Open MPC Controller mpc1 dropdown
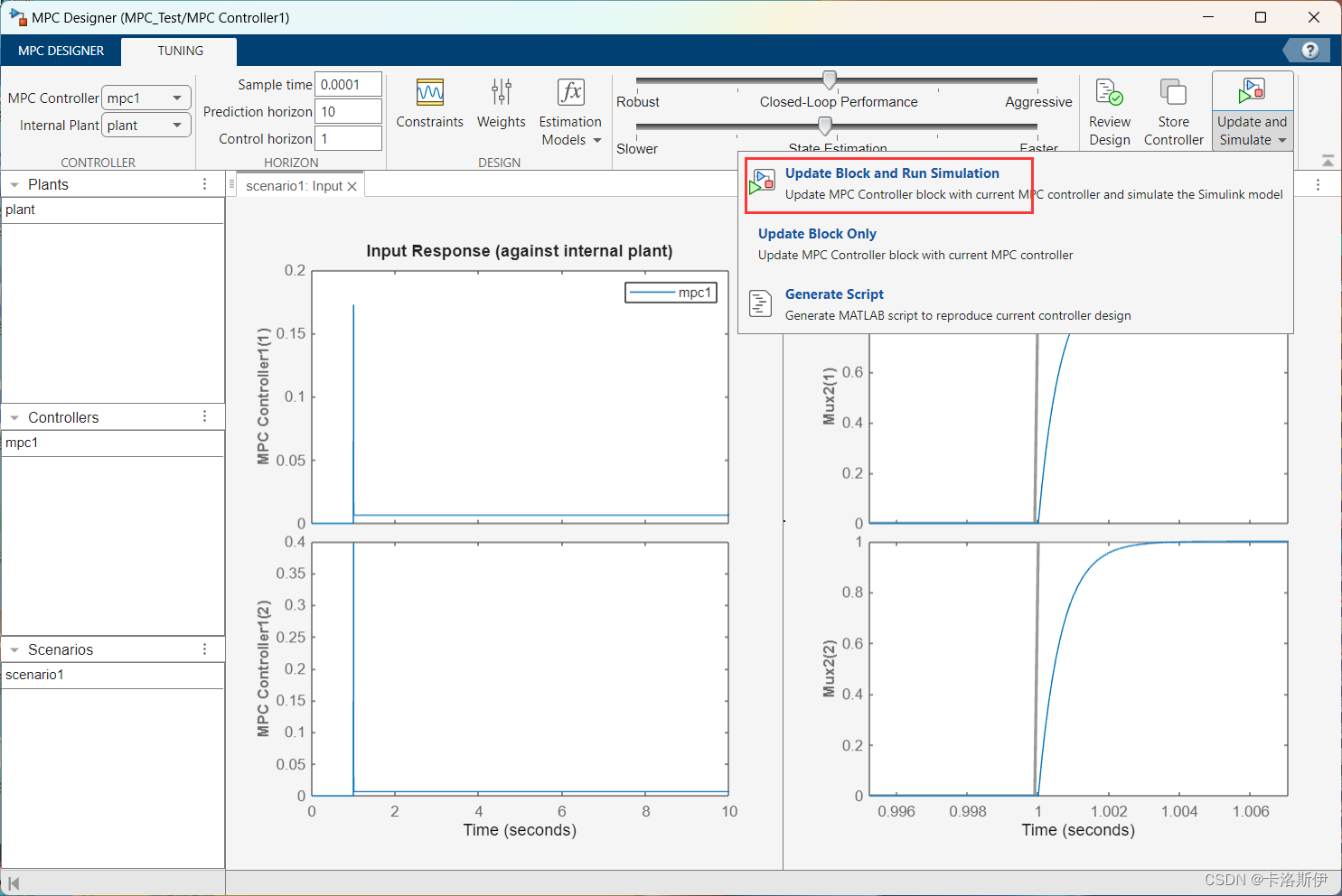 [146, 98]
